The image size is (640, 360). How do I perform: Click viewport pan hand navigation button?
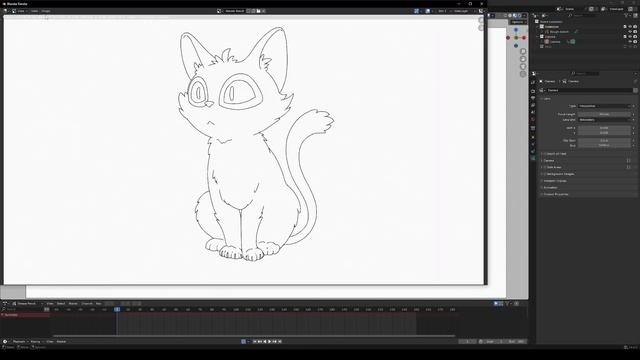[523, 59]
